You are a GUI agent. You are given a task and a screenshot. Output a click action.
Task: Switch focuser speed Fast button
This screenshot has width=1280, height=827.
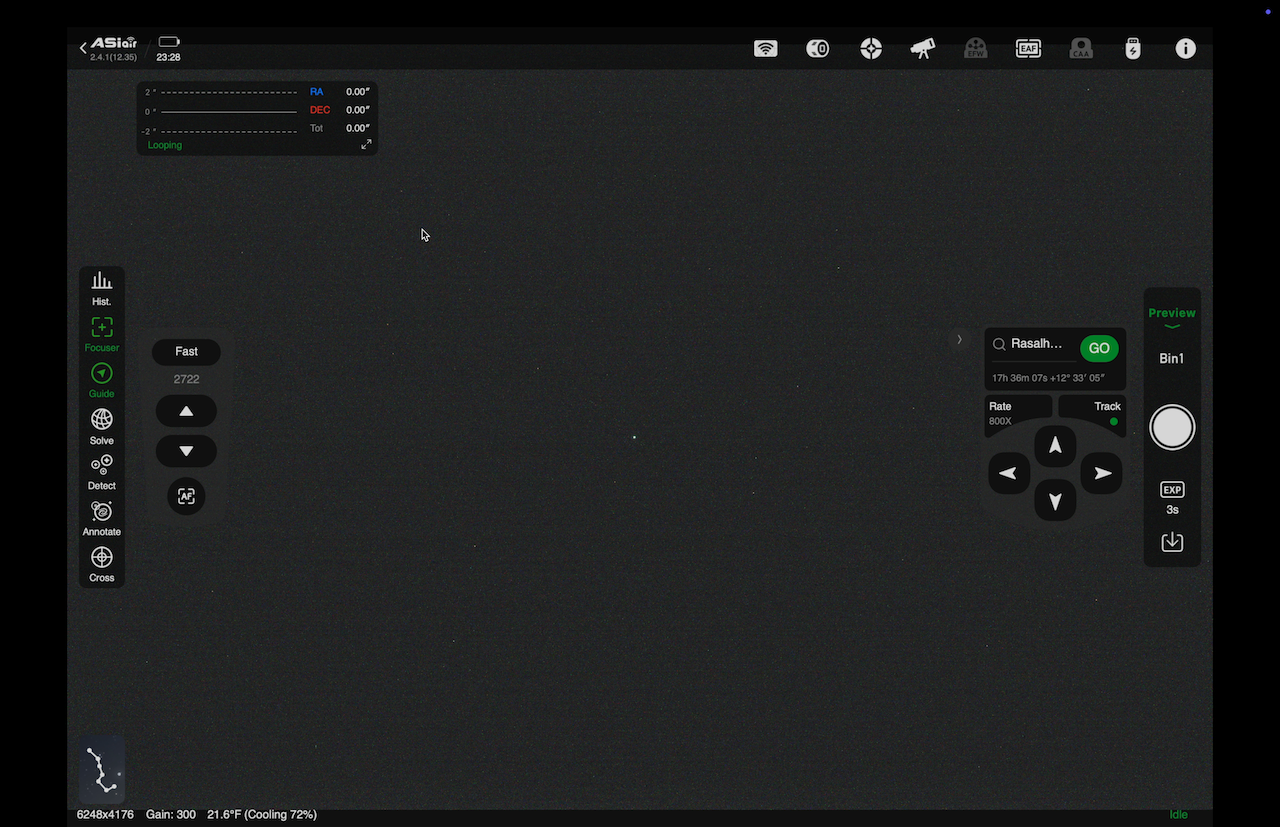click(x=186, y=352)
